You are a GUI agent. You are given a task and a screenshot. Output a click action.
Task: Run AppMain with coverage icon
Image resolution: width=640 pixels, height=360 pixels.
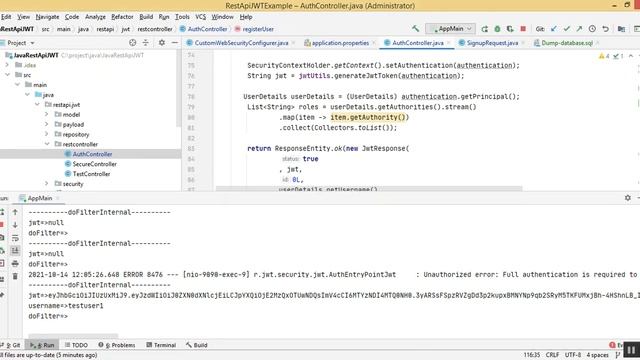pos(510,29)
